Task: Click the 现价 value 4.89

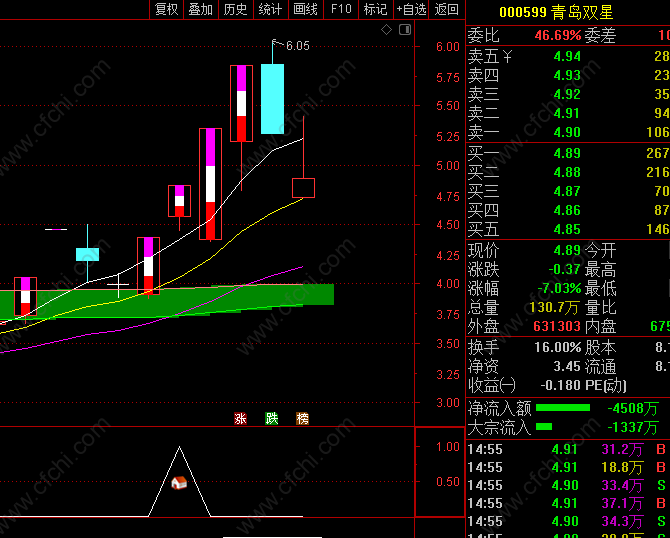Action: [x=567, y=250]
